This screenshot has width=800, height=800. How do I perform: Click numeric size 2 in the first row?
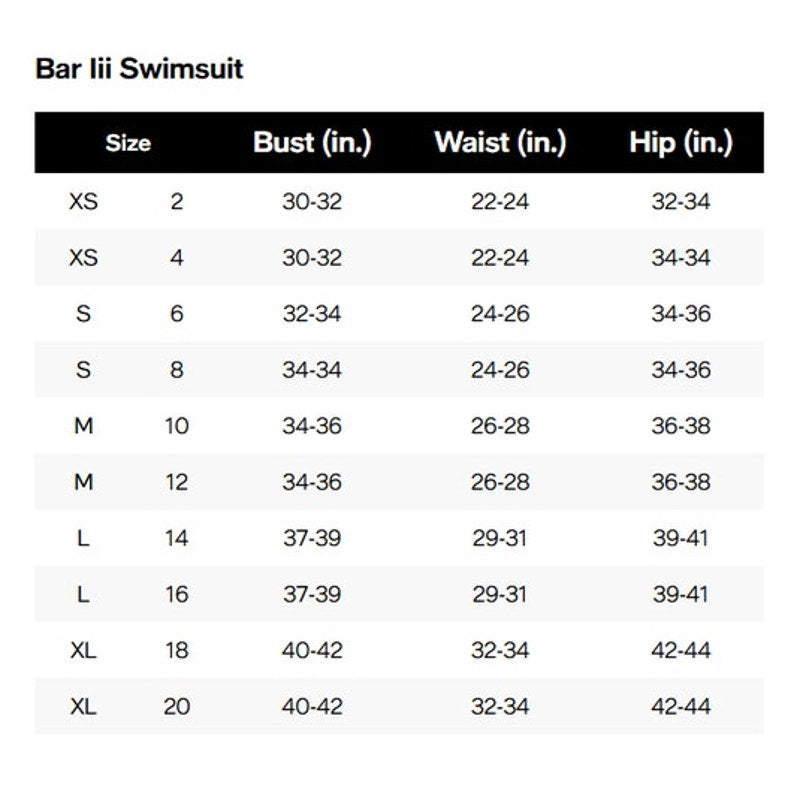point(177,202)
